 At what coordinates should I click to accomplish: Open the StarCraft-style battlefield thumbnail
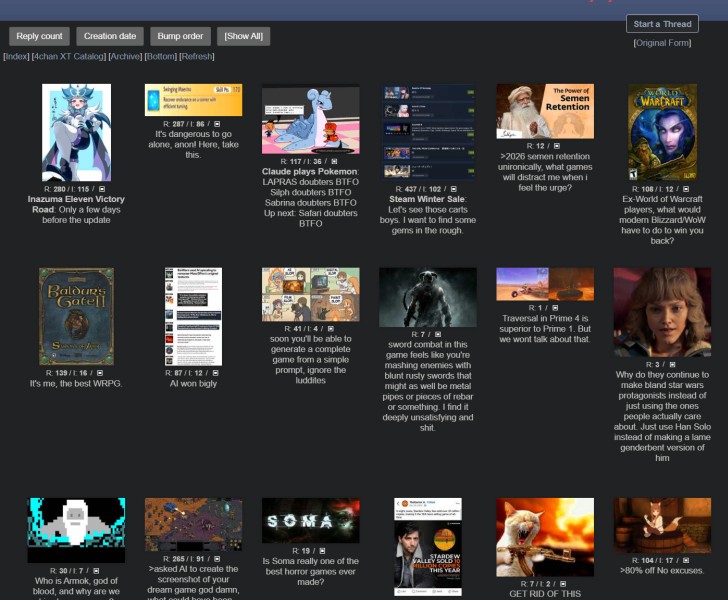pos(194,524)
